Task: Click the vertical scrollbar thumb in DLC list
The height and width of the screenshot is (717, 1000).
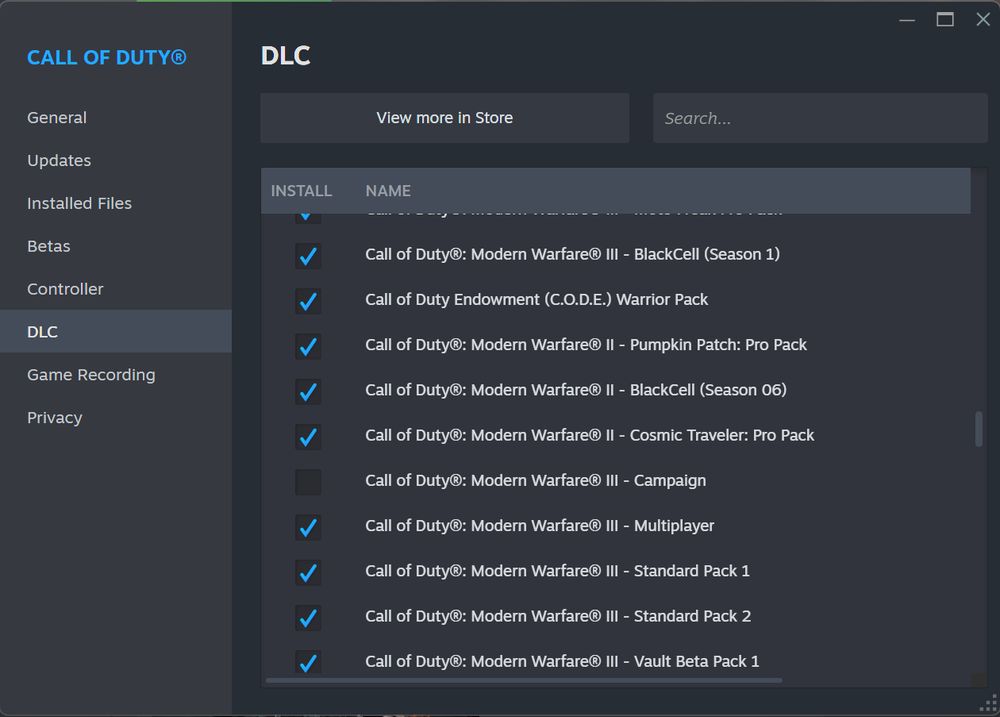Action: [978, 429]
